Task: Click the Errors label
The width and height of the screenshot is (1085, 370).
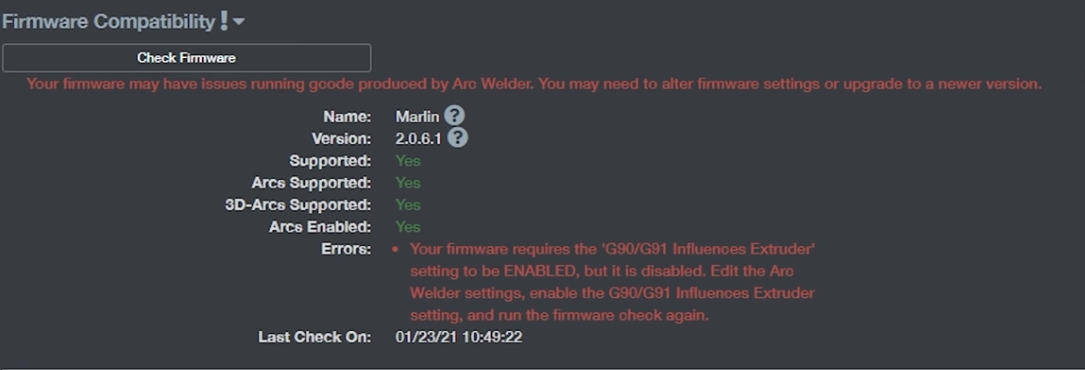Action: coord(347,249)
